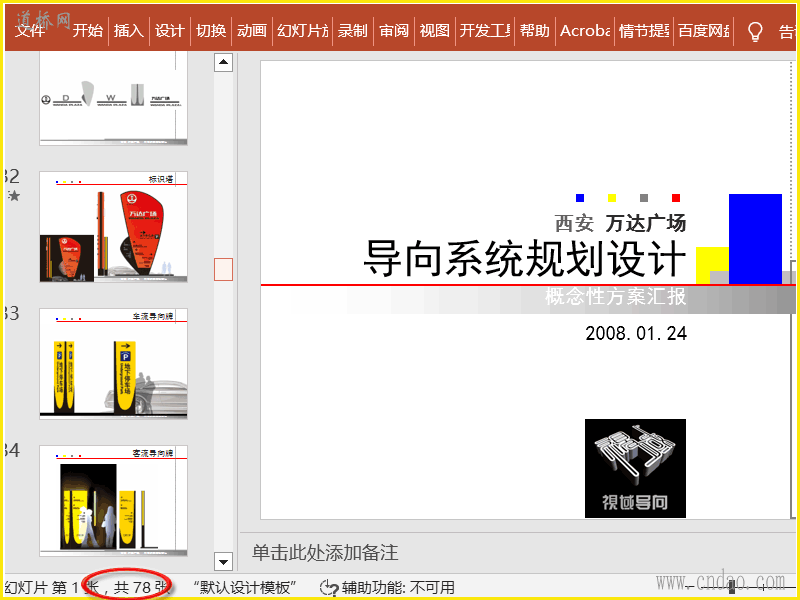Select the 录制 recording tab
This screenshot has width=800, height=600.
pyautogui.click(x=353, y=31)
